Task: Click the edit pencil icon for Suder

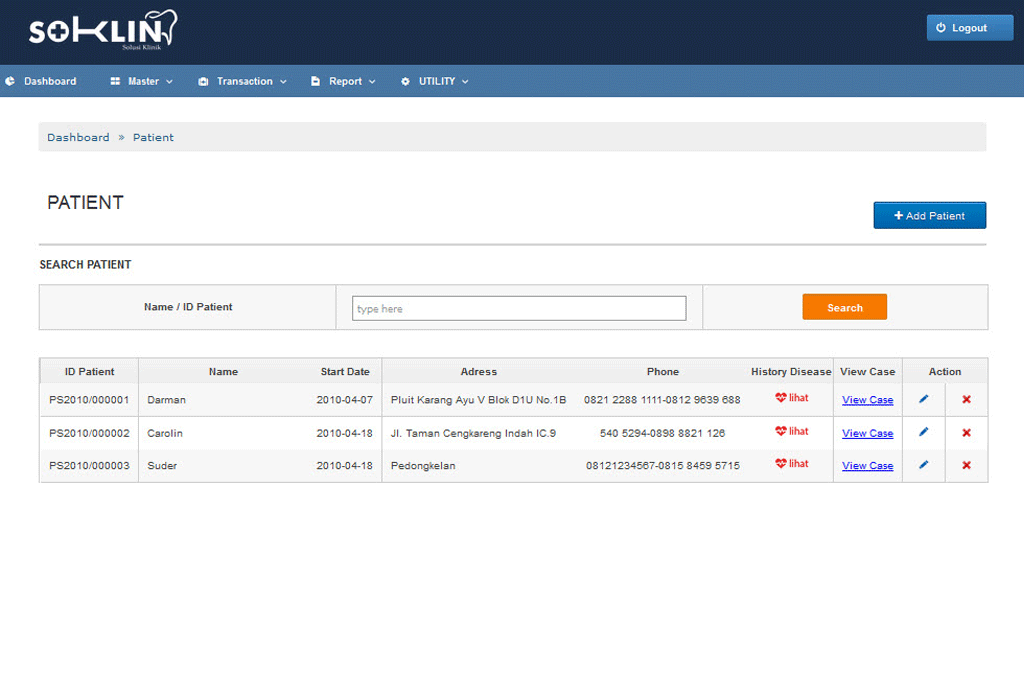Action: 924,465
